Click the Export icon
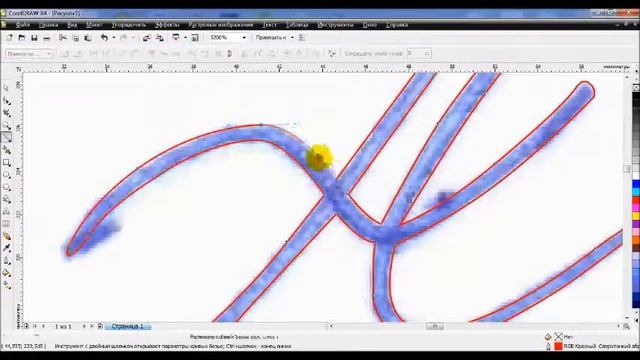The width and height of the screenshot is (640, 360). point(160,38)
